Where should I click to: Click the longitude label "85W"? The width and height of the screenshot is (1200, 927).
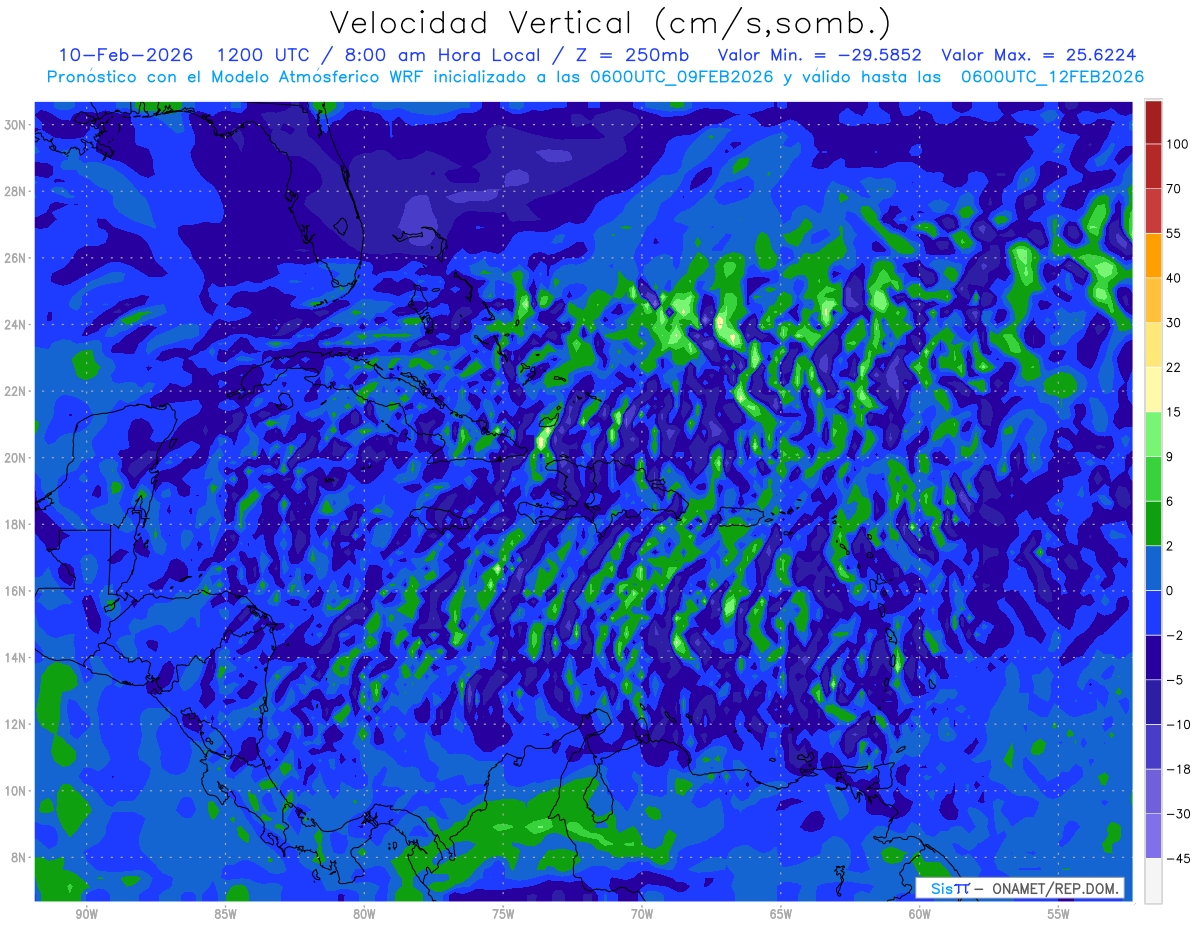tap(225, 915)
